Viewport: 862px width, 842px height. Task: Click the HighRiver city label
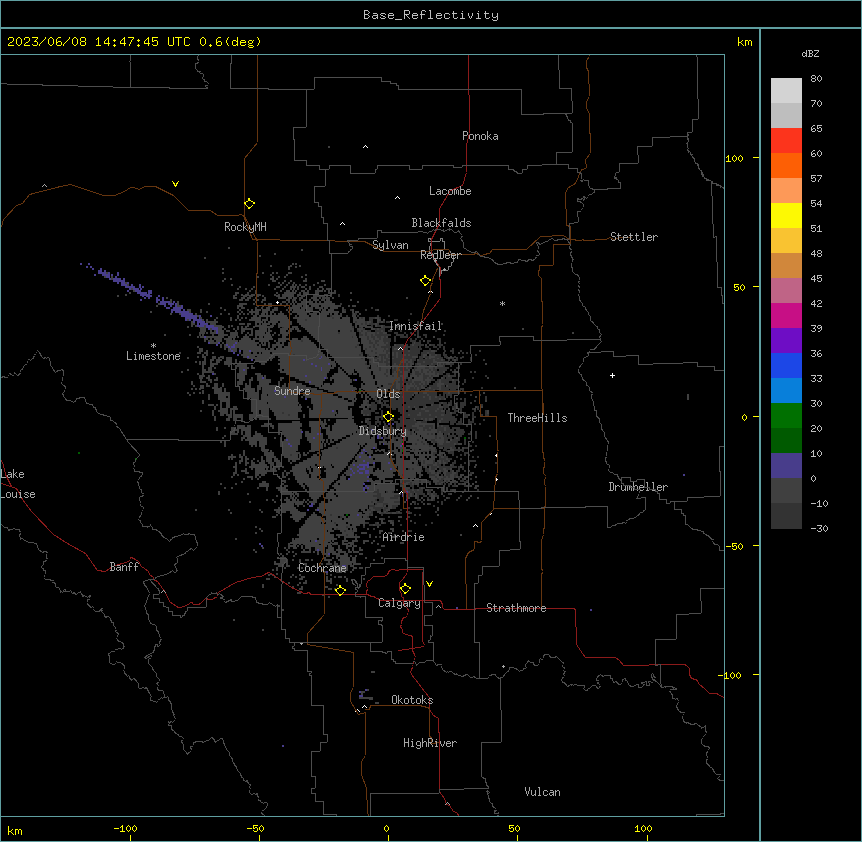(430, 743)
